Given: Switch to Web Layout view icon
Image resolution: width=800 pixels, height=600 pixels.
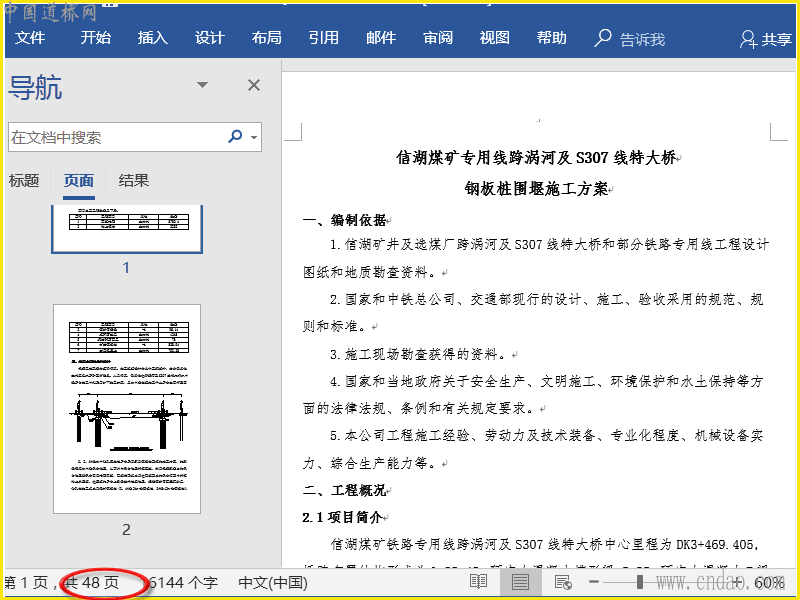Looking at the screenshot, I should (563, 582).
